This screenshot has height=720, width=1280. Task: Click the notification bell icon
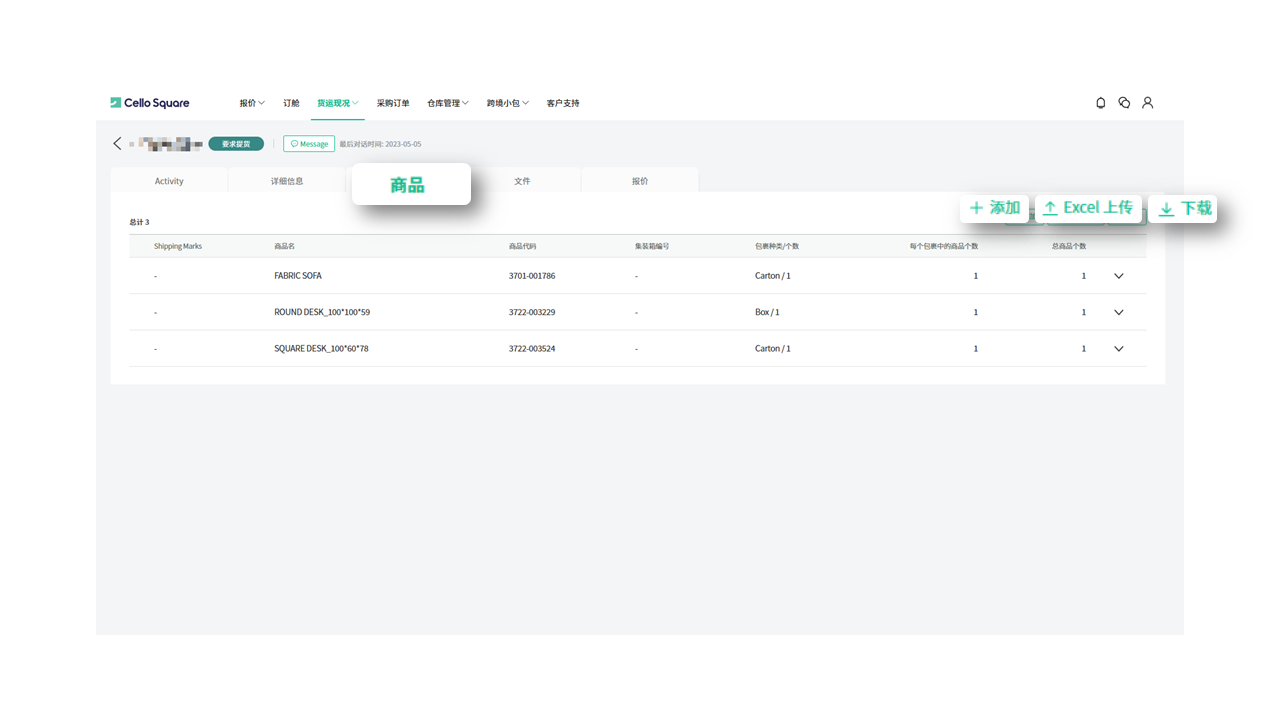1101,103
